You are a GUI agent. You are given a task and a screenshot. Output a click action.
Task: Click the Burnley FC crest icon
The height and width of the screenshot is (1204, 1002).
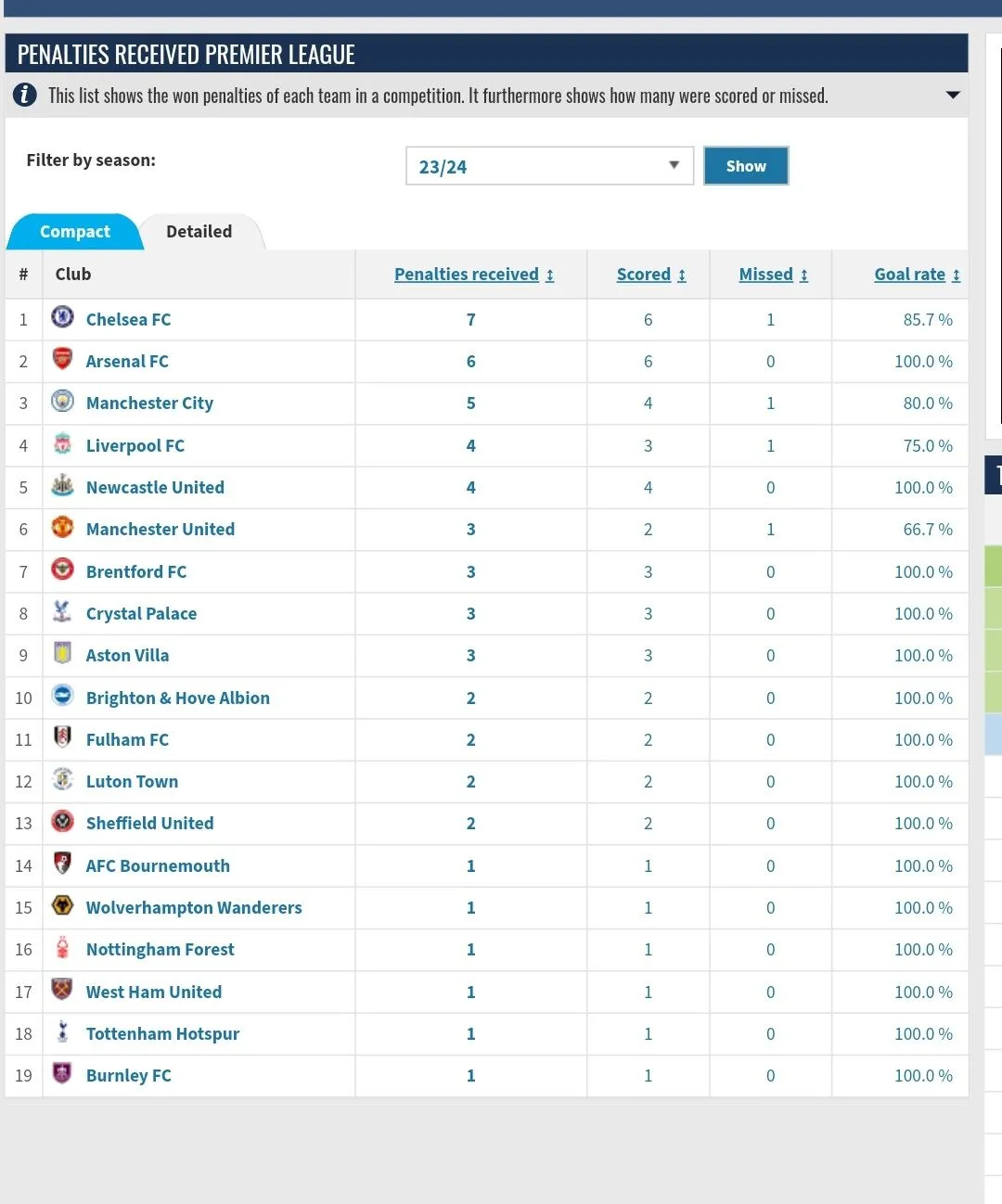(x=62, y=1073)
